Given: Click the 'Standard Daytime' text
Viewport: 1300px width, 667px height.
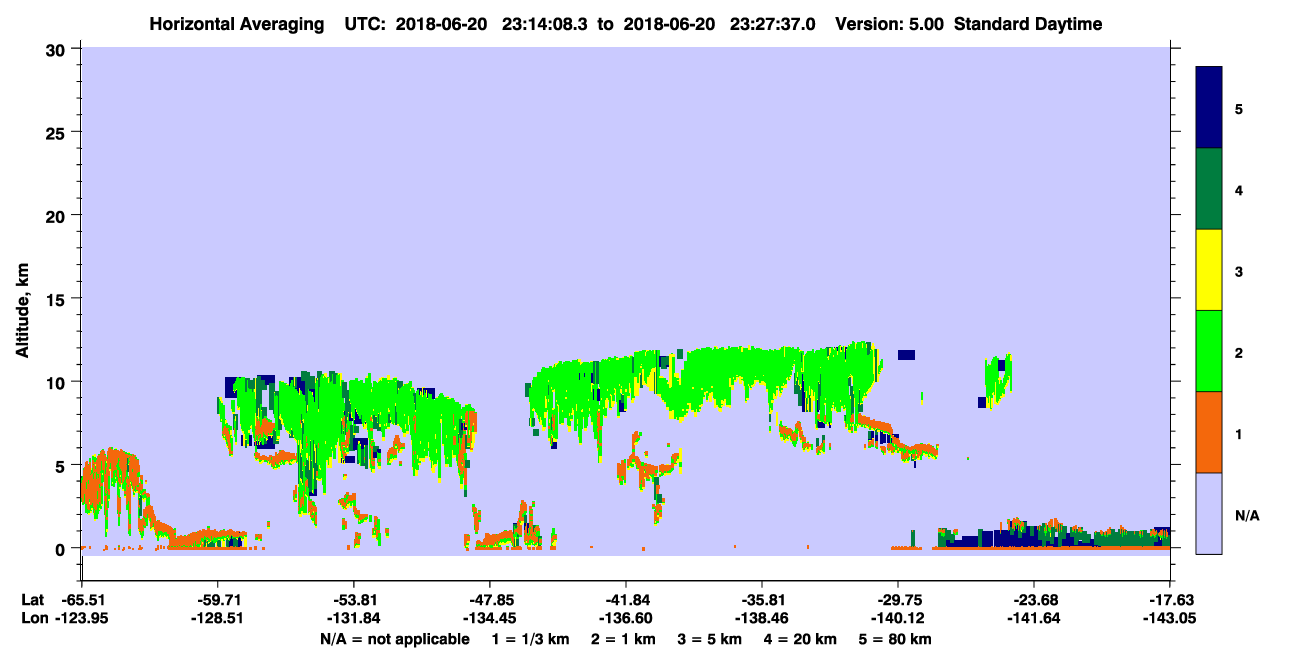Looking at the screenshot, I should (1028, 24).
